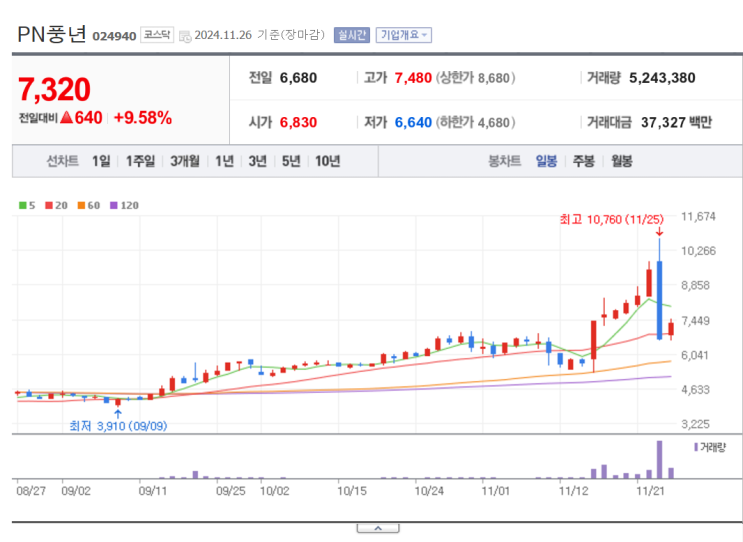Select the 1일 line chart tab

coord(101,161)
